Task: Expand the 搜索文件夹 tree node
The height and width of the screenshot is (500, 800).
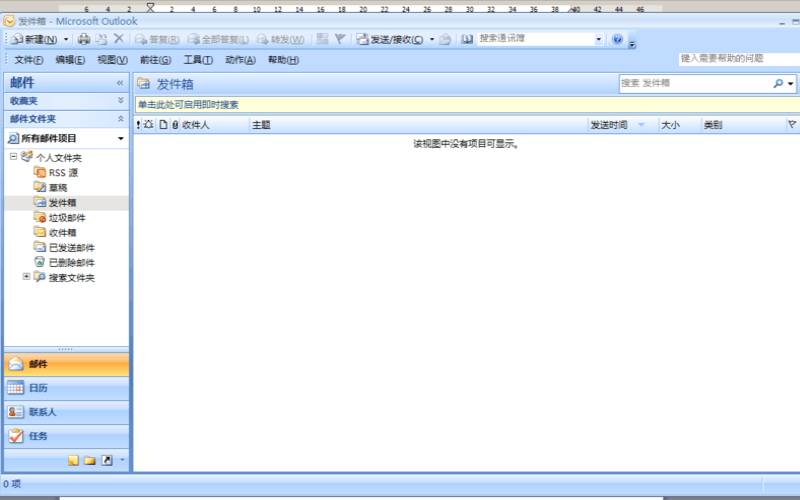Action: coord(27,277)
